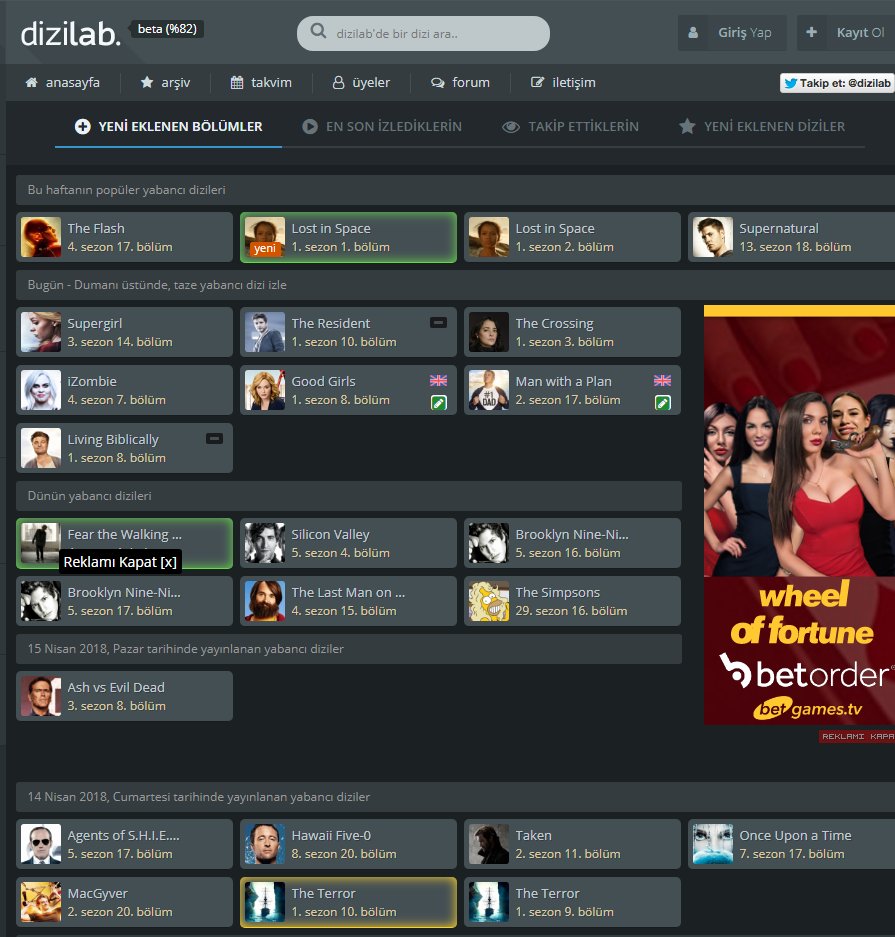
Task: Close the side ad with red Reklamı Kapat
Action: click(x=857, y=736)
